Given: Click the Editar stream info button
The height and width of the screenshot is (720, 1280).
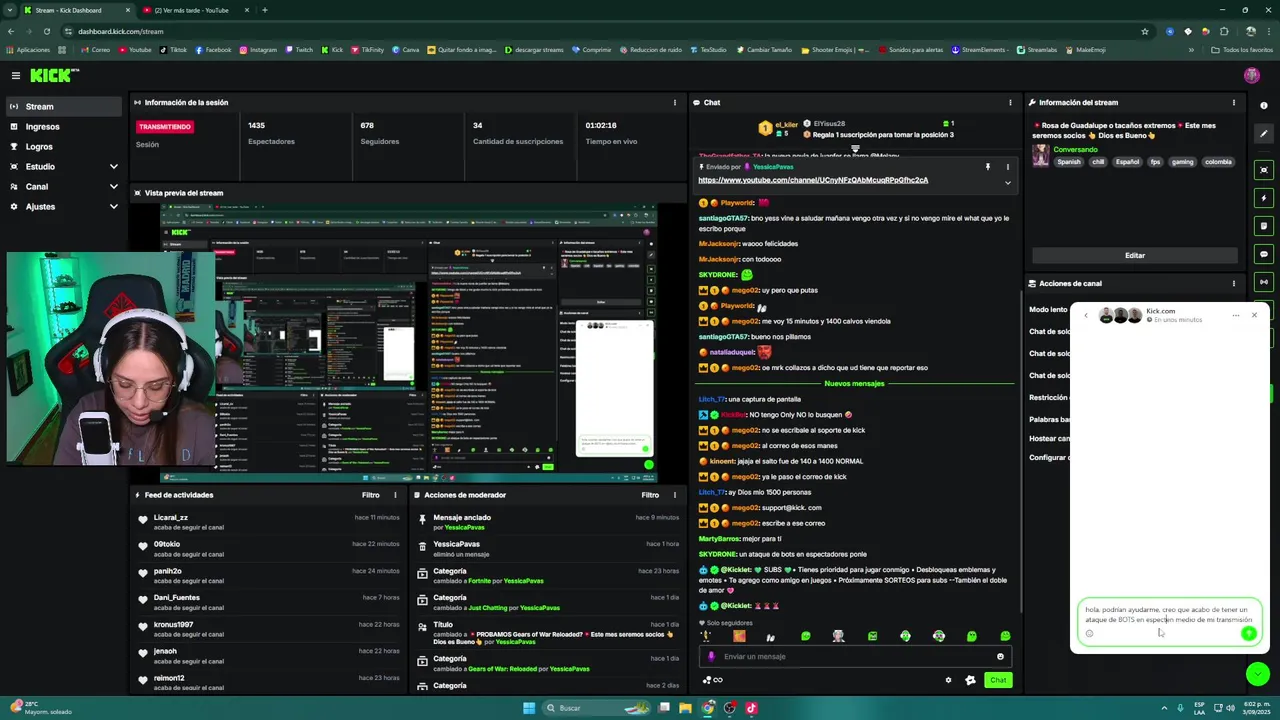Looking at the screenshot, I should tap(1134, 255).
